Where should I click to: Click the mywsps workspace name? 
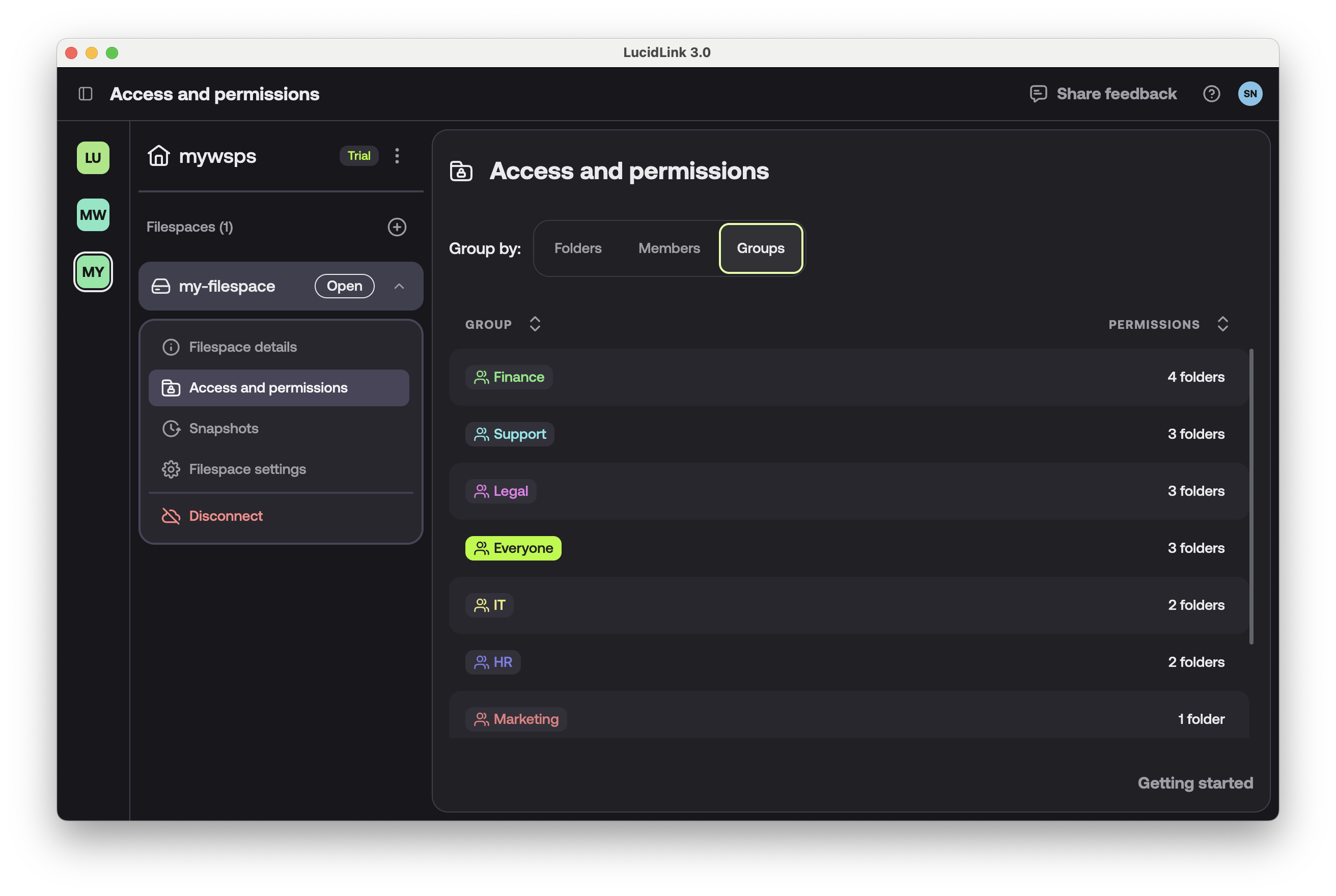(x=217, y=156)
